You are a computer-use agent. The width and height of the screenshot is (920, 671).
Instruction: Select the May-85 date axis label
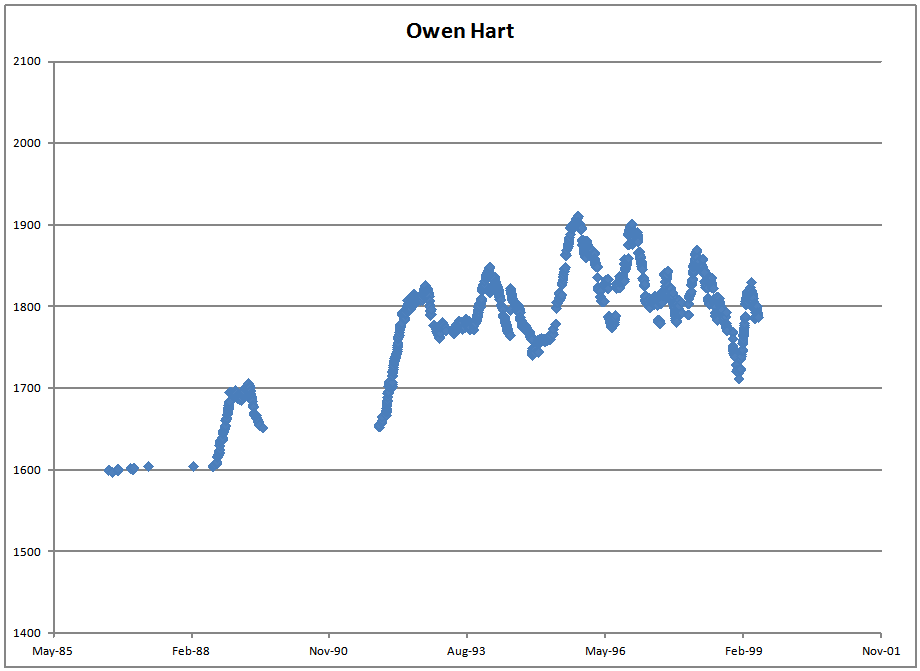coord(53,650)
